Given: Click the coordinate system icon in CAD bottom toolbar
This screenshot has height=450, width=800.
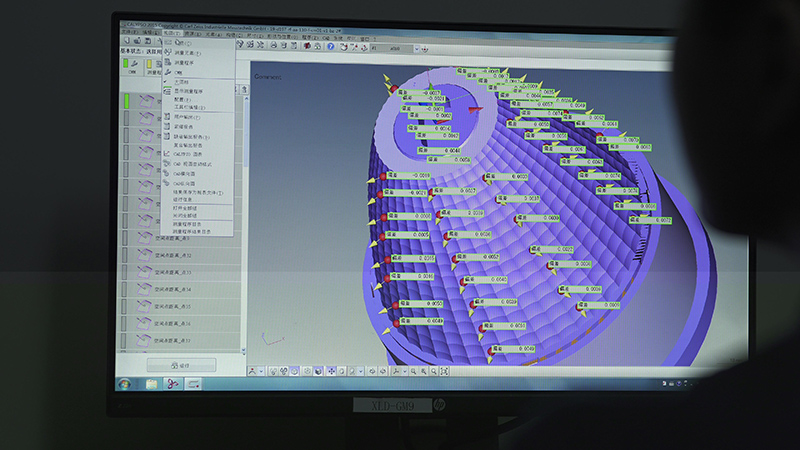Looking at the screenshot, I should coord(252,371).
